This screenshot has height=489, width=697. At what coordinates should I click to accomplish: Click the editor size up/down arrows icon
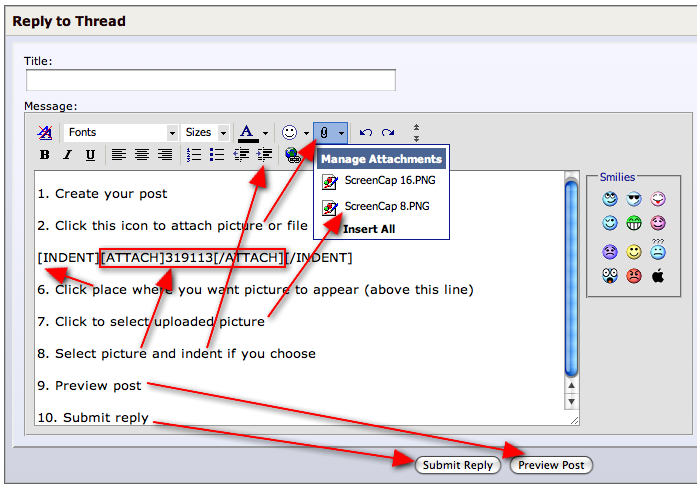416,132
